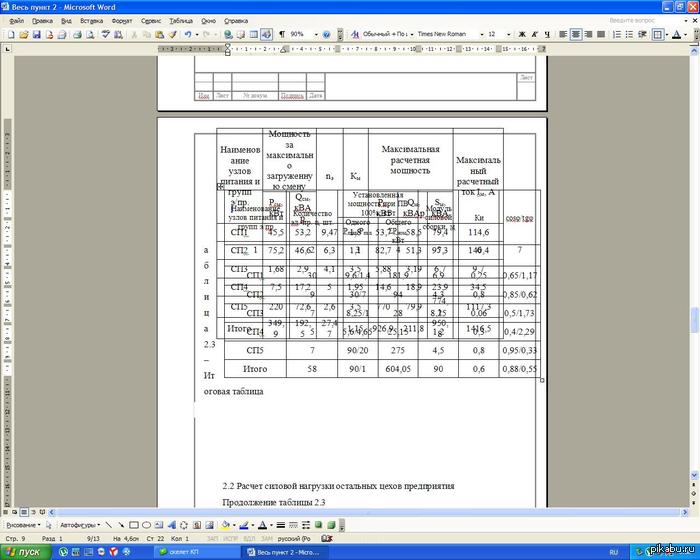Viewport: 700px width, 560px height.
Task: Click the Print icon in the toolbar
Action: point(79,34)
